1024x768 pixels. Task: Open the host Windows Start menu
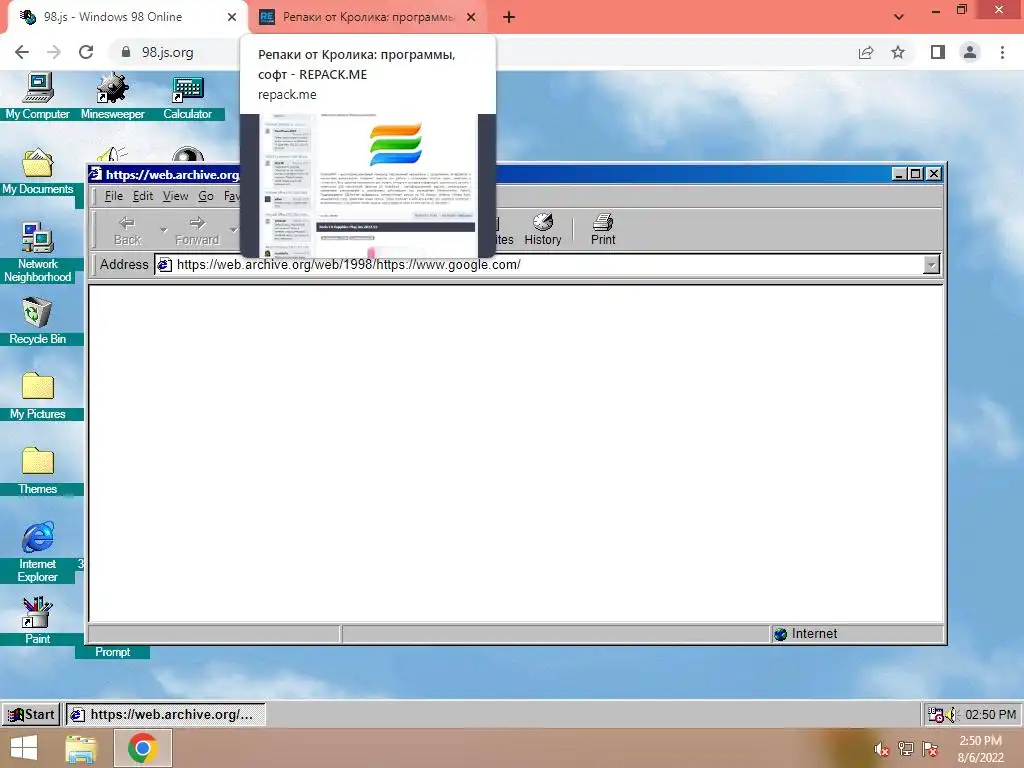pyautogui.click(x=24, y=748)
